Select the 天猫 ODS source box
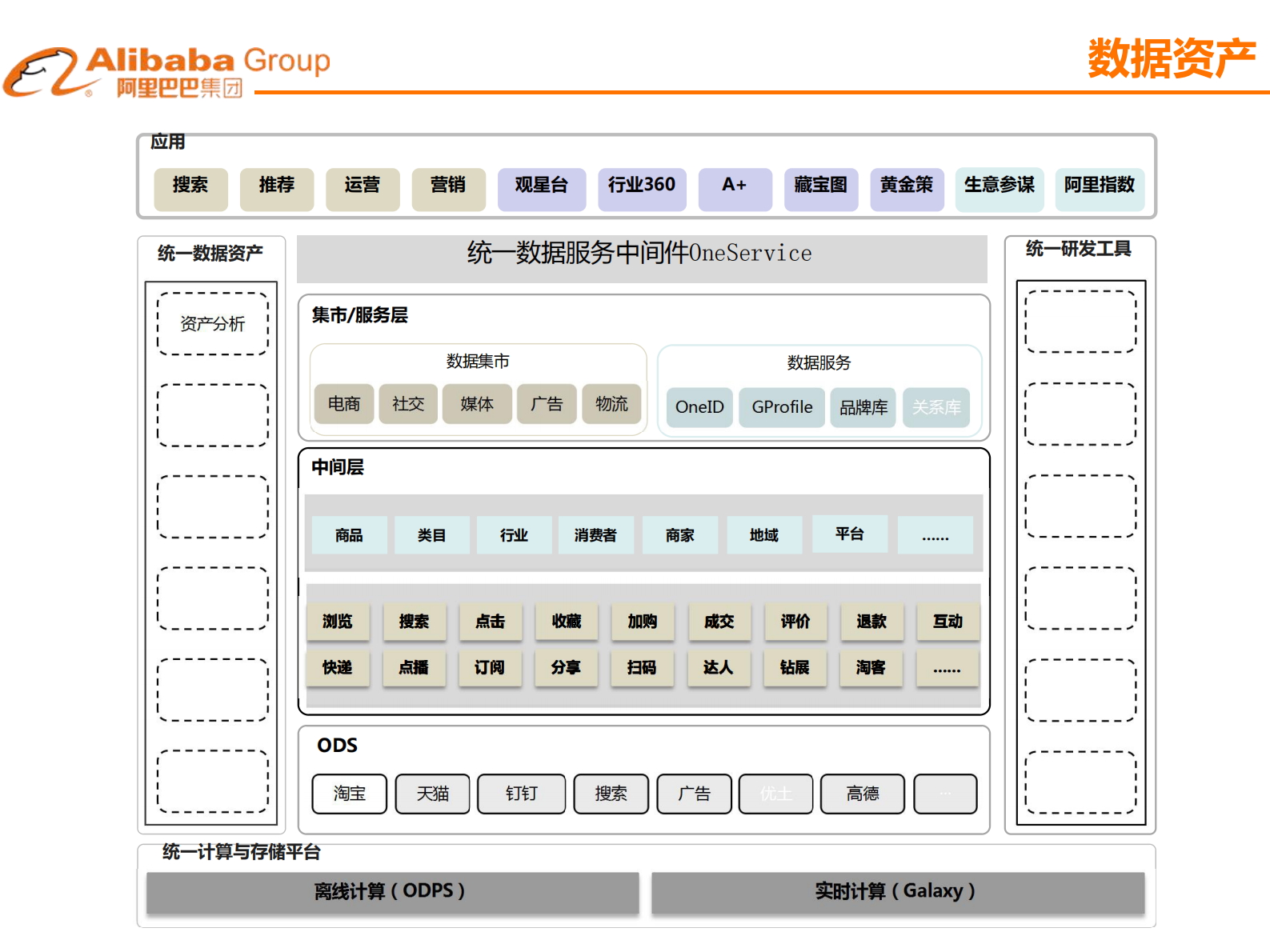Image resolution: width=1270 pixels, height=952 pixels. [x=433, y=794]
